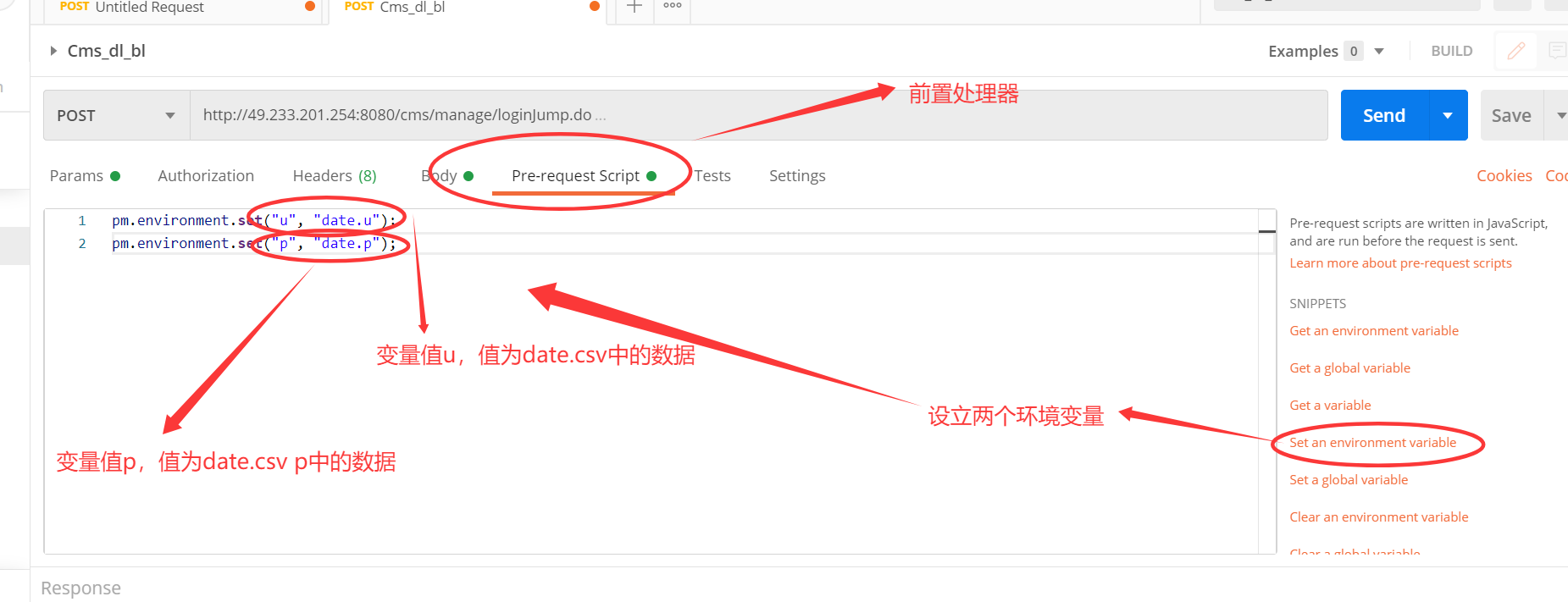Image resolution: width=1568 pixels, height=602 pixels.
Task: Open the tab options ellipsis menu
Action: point(673,6)
